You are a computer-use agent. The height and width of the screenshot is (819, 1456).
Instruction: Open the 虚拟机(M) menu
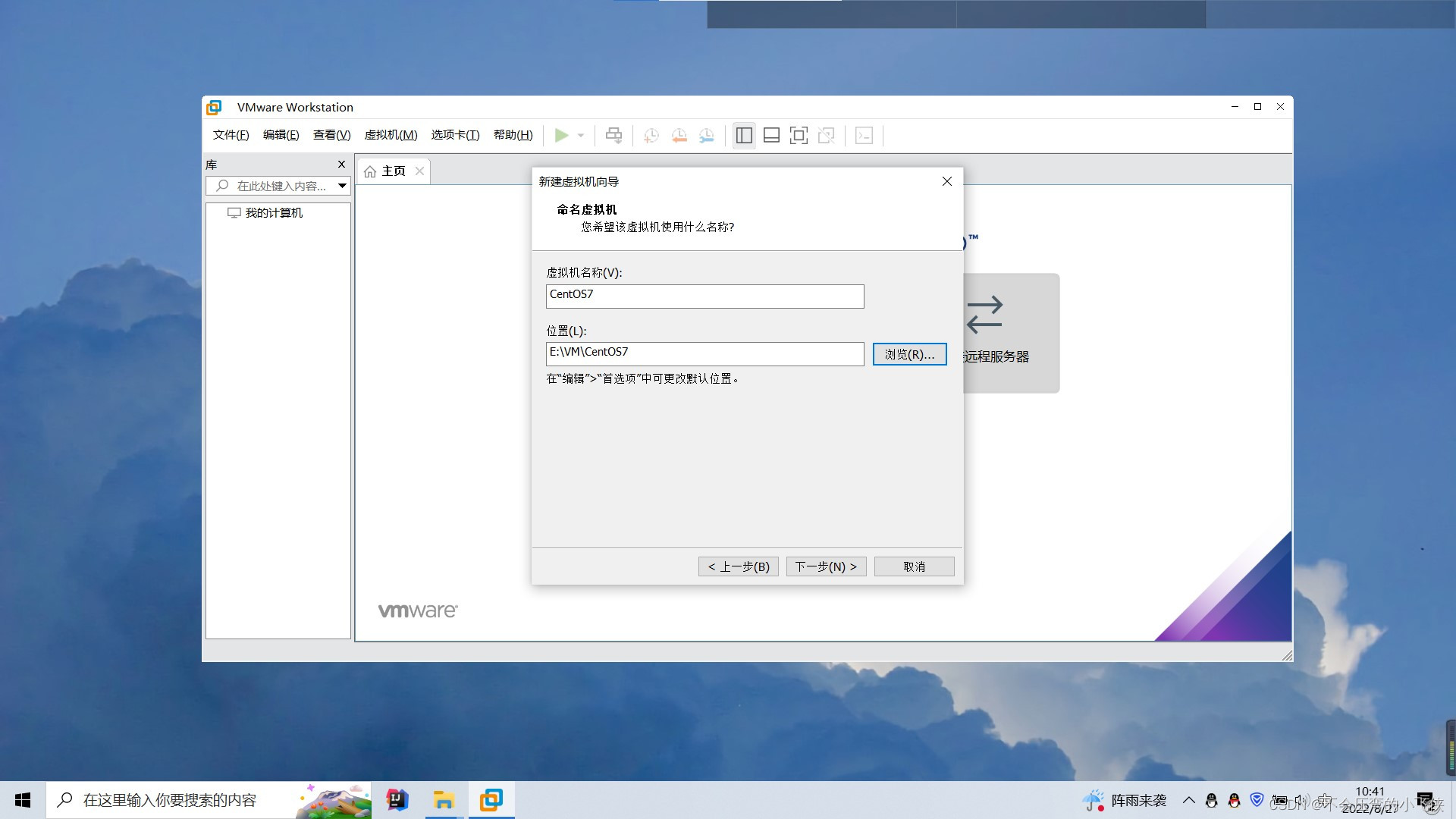[x=391, y=135]
